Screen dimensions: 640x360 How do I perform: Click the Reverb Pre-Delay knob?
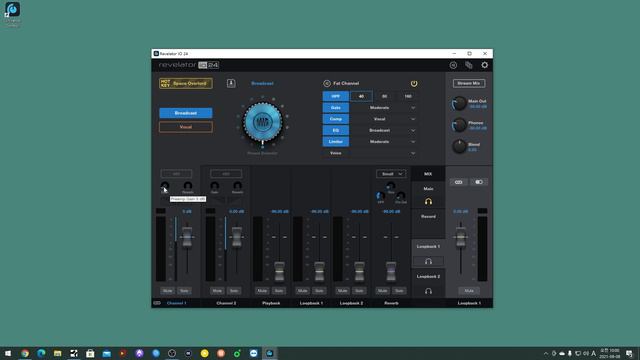coord(401,196)
